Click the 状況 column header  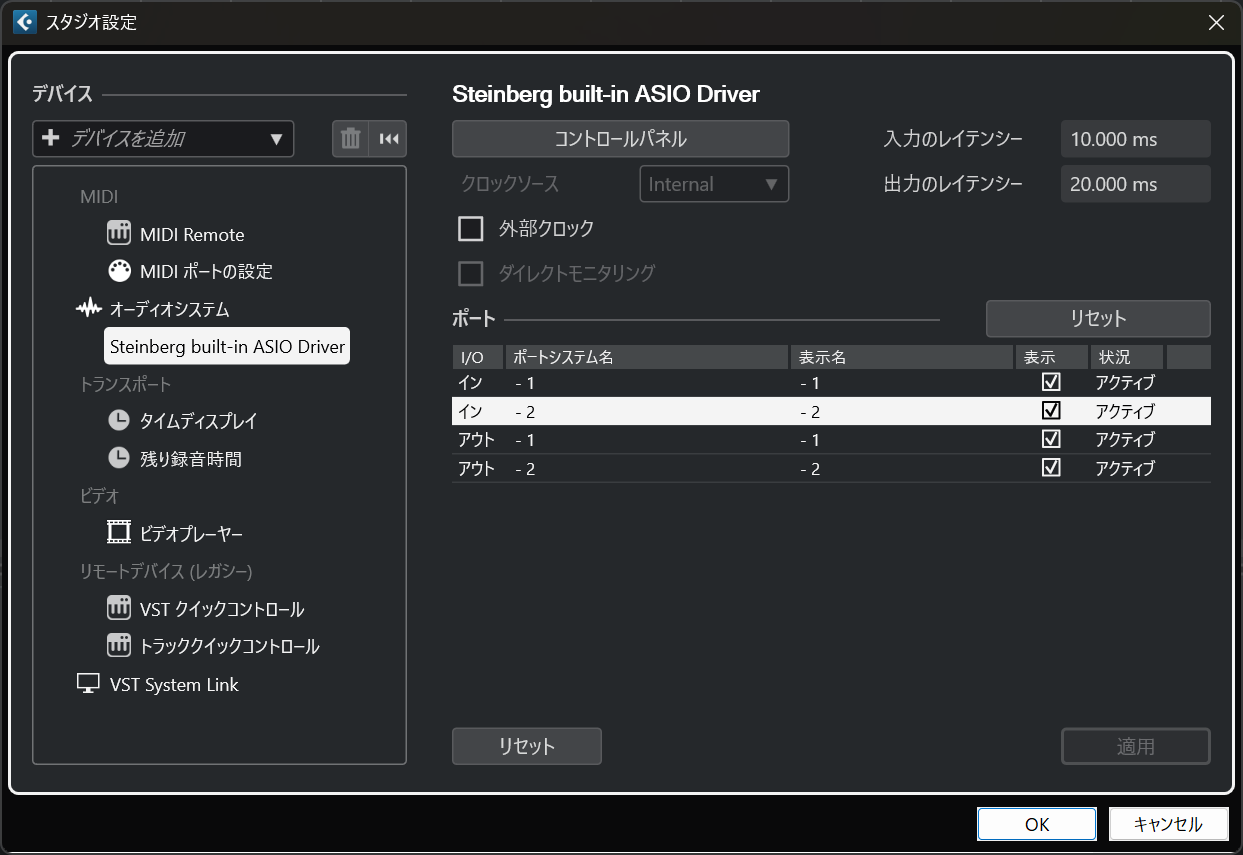click(1127, 357)
